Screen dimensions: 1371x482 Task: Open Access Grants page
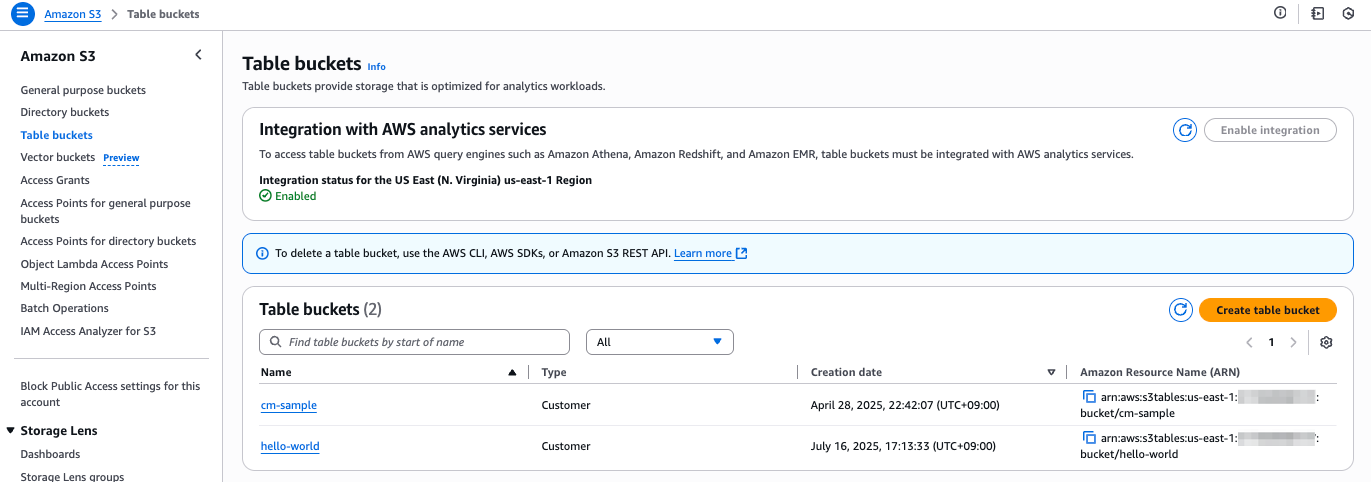point(55,180)
